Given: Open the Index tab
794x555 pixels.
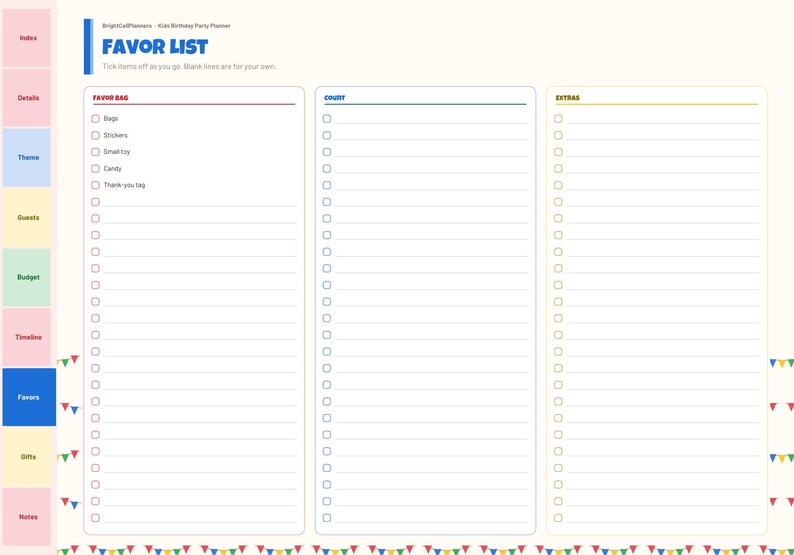Looking at the screenshot, I should 27,38.
